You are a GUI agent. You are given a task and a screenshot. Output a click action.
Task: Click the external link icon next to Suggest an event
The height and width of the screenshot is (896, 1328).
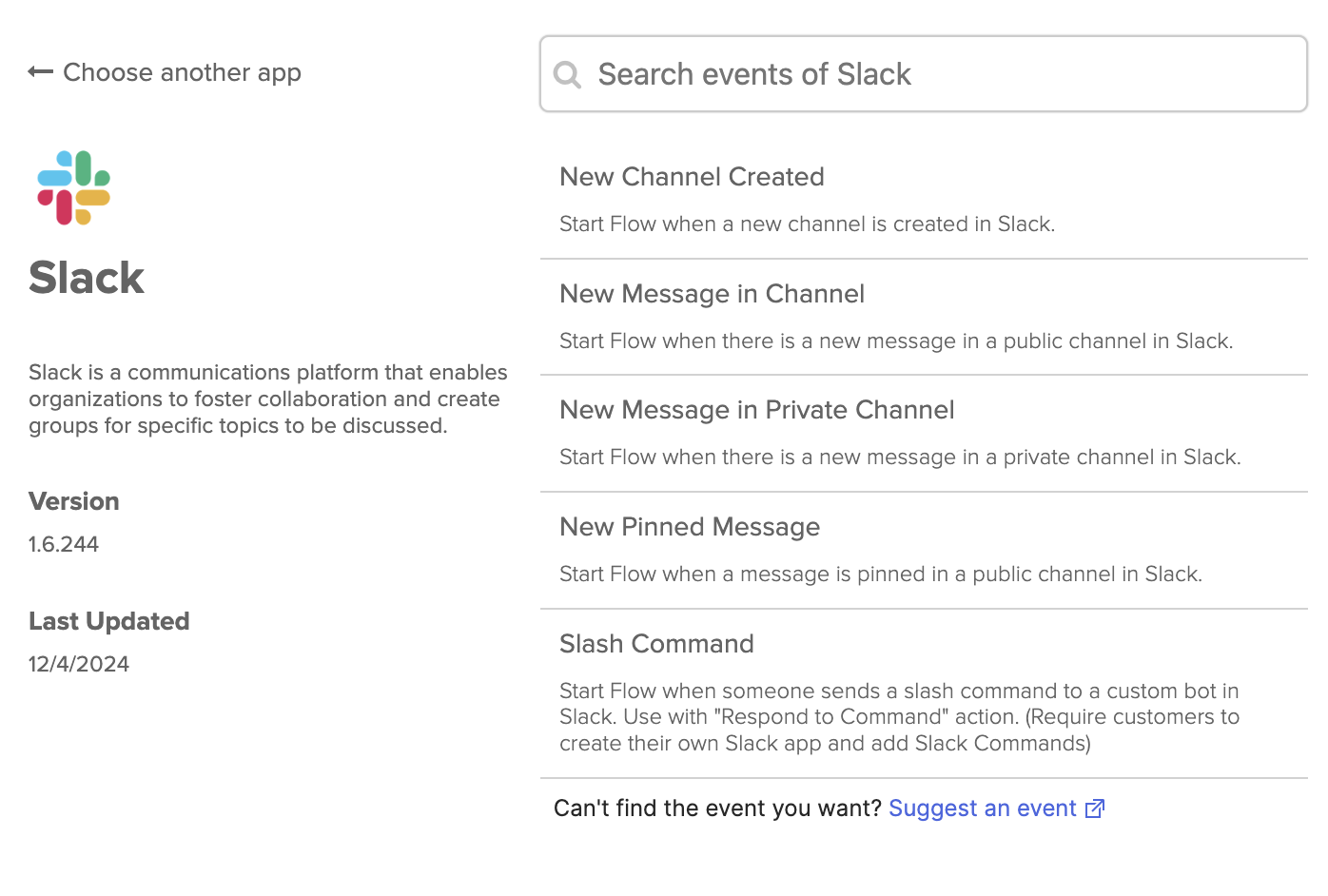click(1095, 808)
